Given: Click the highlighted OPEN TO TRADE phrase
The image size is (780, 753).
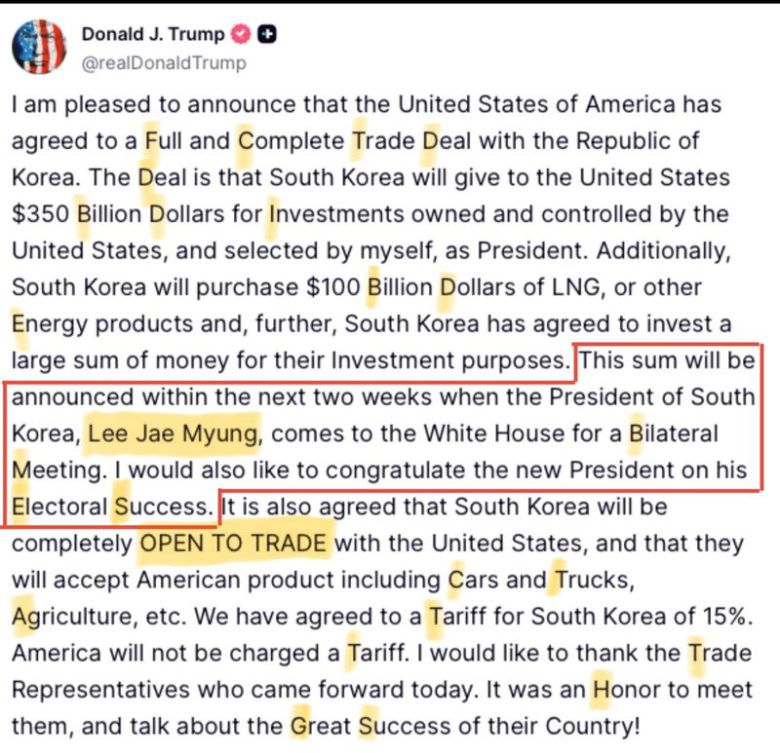Looking at the screenshot, I should click(x=232, y=544).
